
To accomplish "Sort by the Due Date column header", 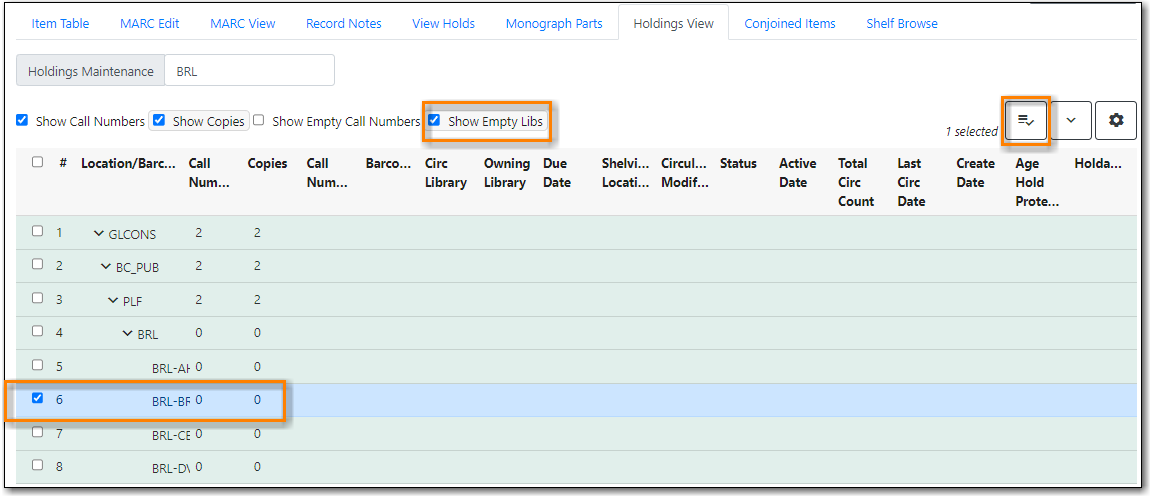I will [x=557, y=173].
